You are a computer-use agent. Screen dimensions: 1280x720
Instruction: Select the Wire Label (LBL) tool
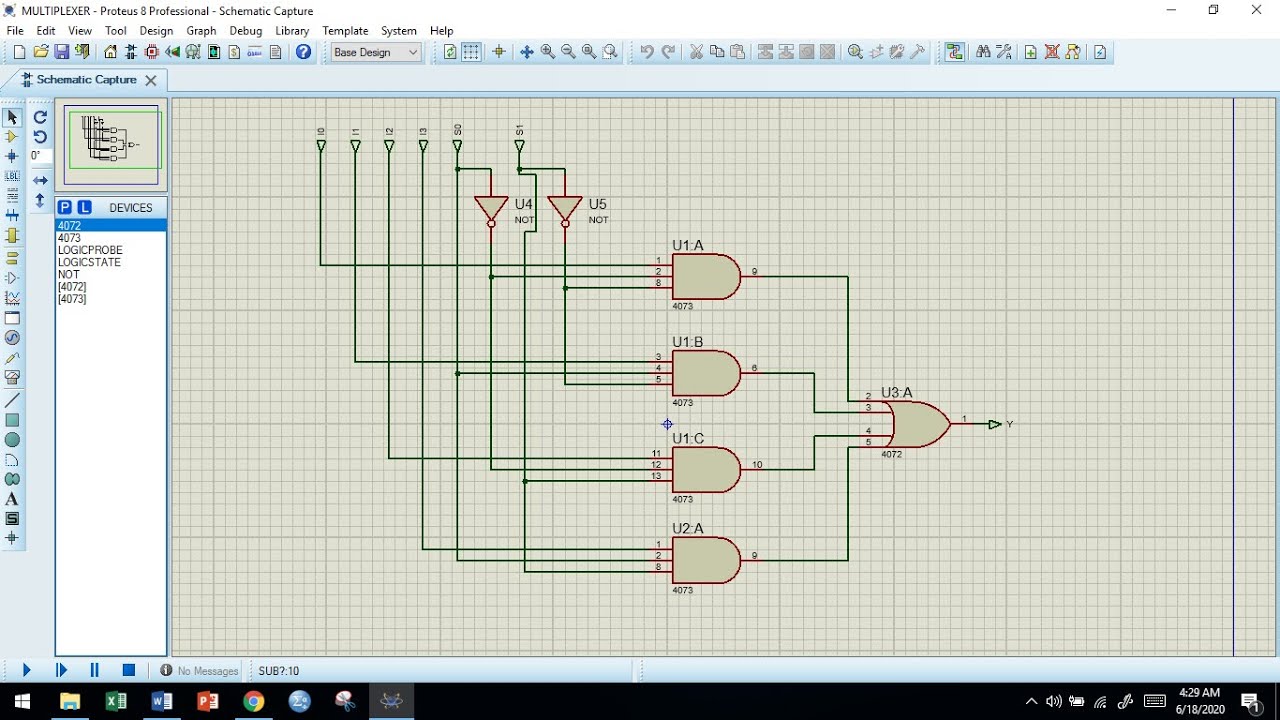point(12,176)
